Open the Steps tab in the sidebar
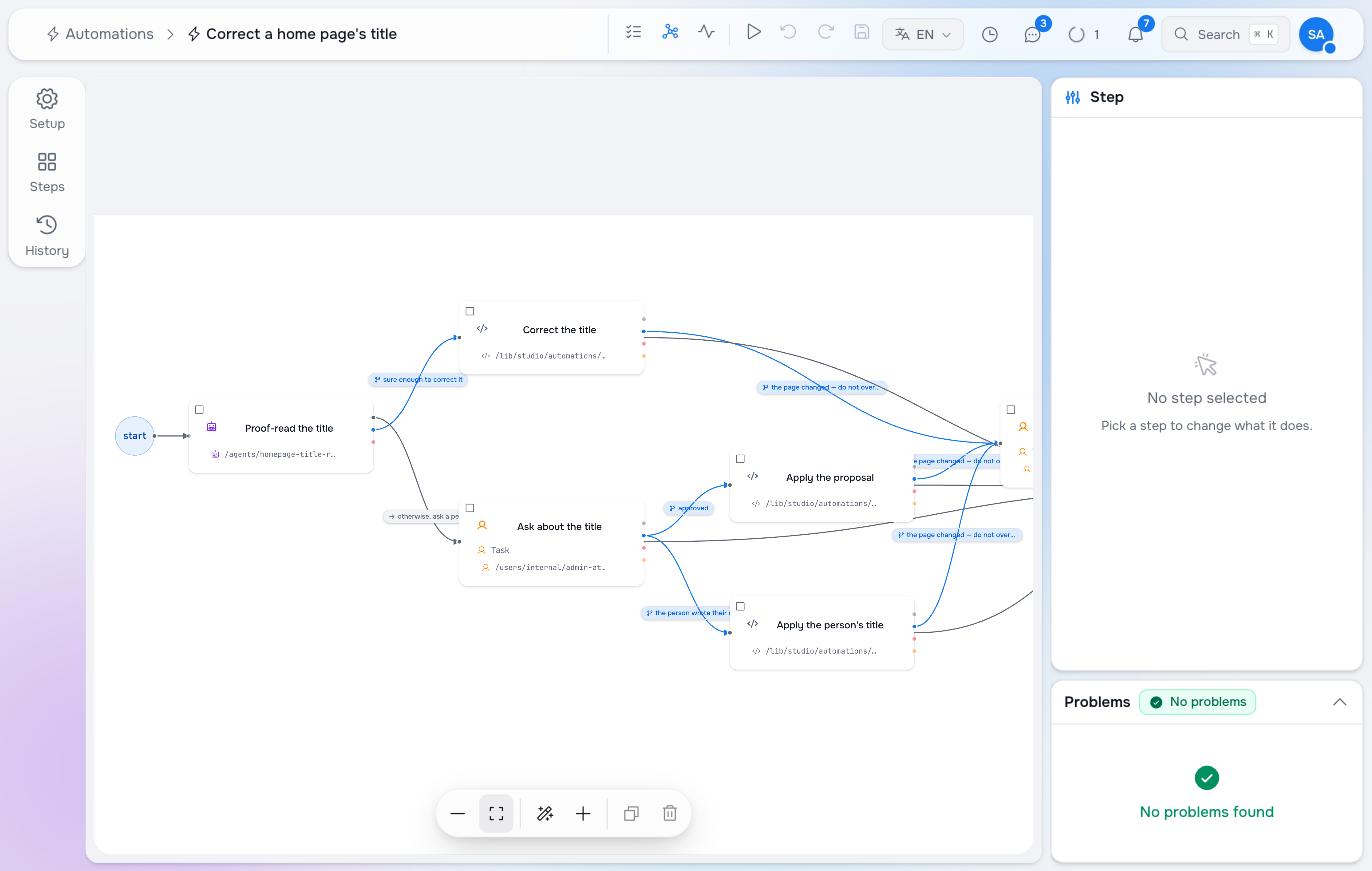Viewport: 1372px width, 871px height. [47, 172]
